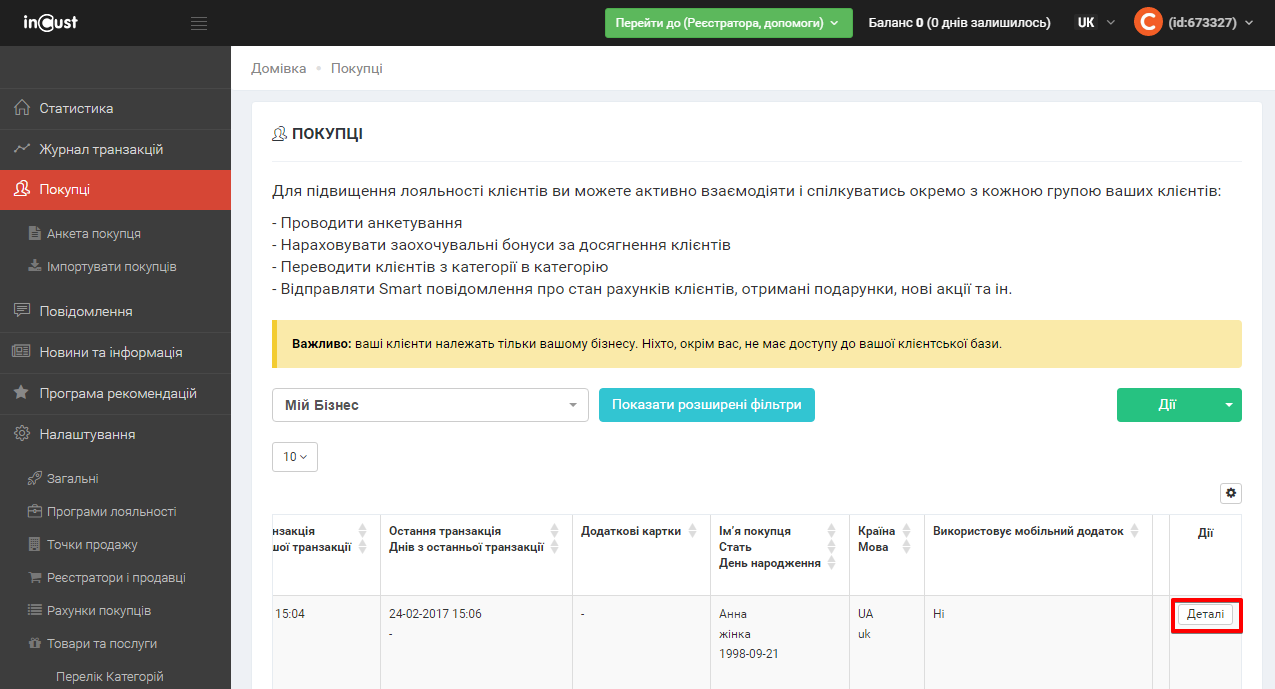Open table column settings gear icon

click(x=1230, y=493)
